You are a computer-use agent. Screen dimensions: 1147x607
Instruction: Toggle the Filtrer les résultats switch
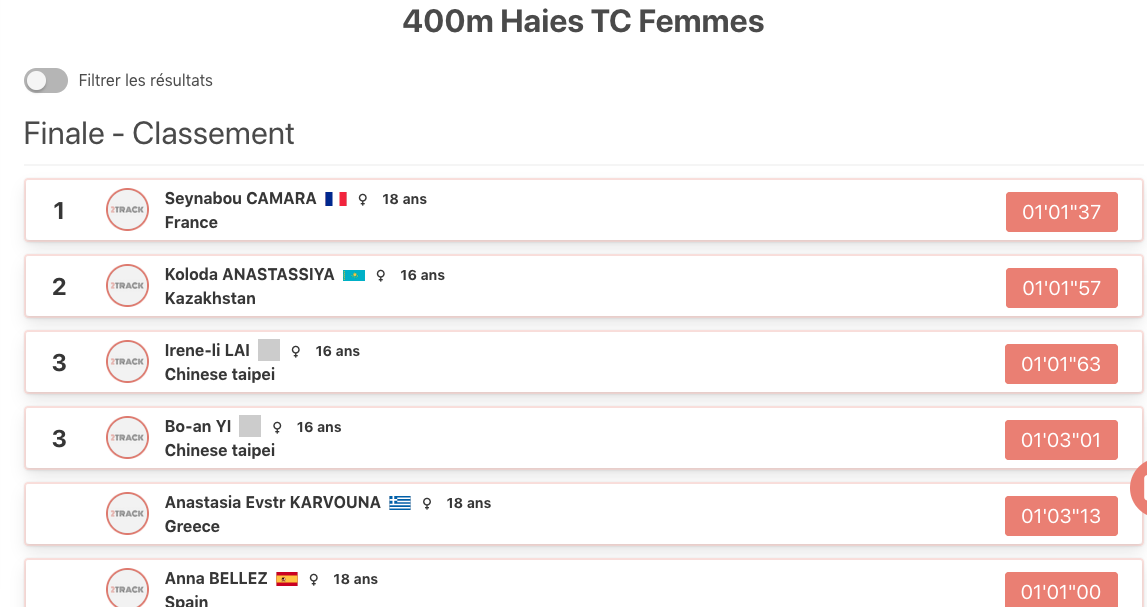pyautogui.click(x=46, y=80)
